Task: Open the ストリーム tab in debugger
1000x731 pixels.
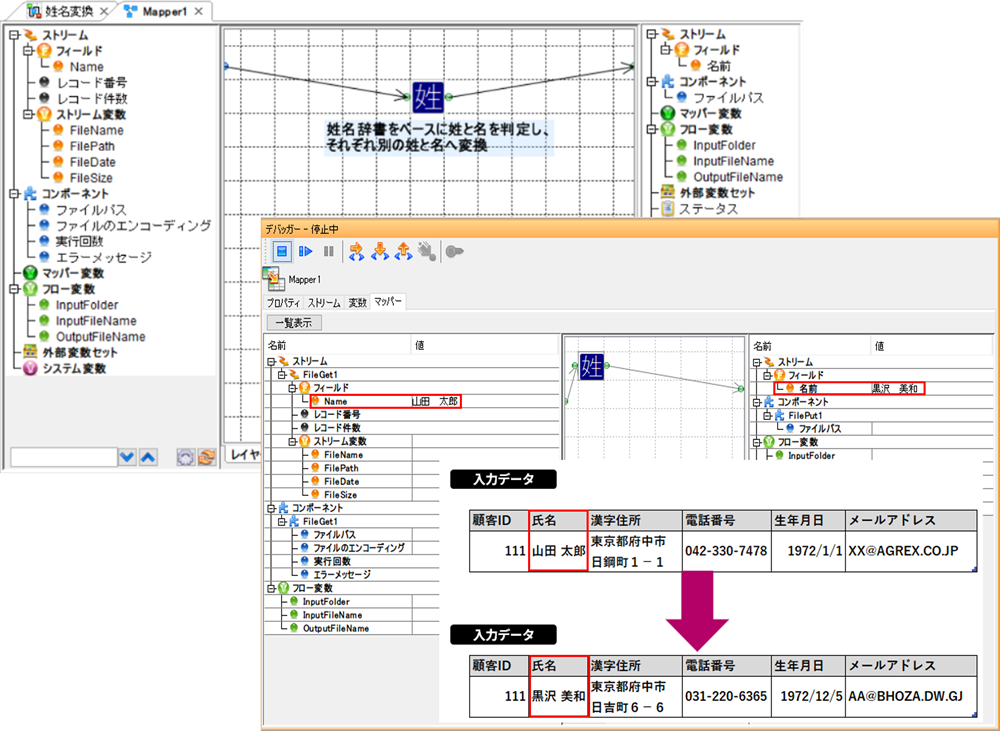Action: coord(324,302)
